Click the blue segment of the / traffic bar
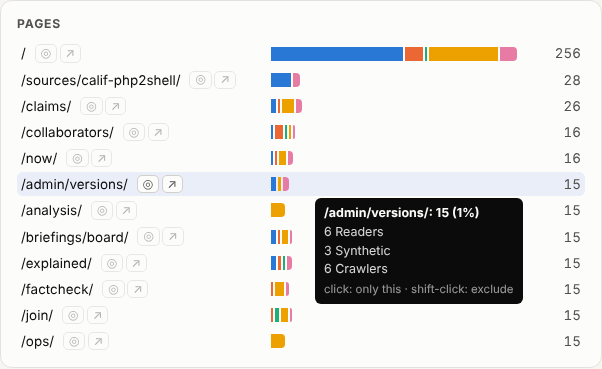602x369 pixels. click(337, 54)
